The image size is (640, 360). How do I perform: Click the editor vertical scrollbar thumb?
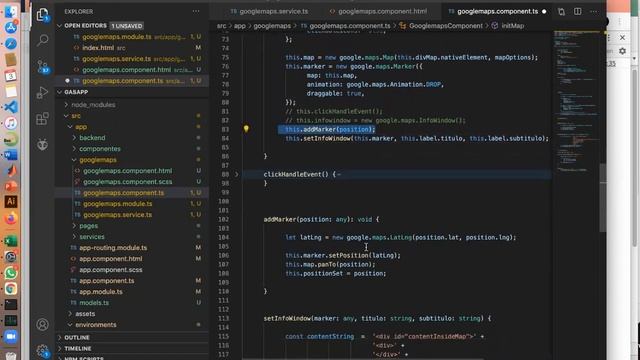pyautogui.click(x=603, y=198)
